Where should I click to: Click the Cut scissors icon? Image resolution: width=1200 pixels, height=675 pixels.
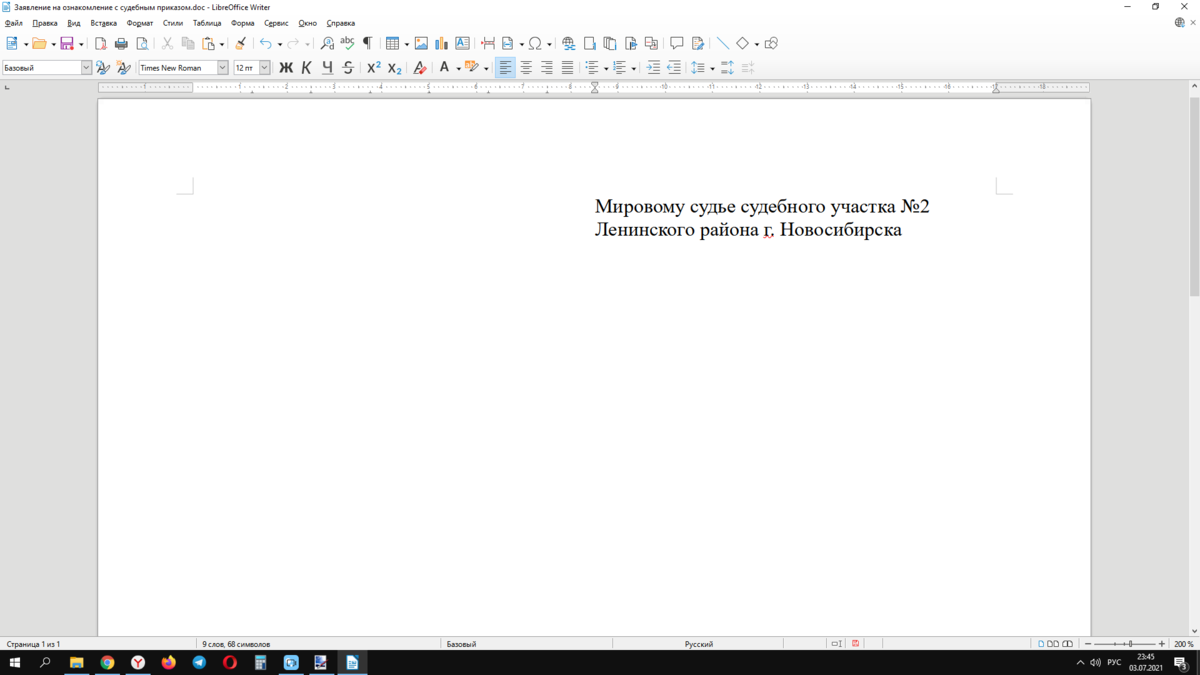(x=167, y=43)
